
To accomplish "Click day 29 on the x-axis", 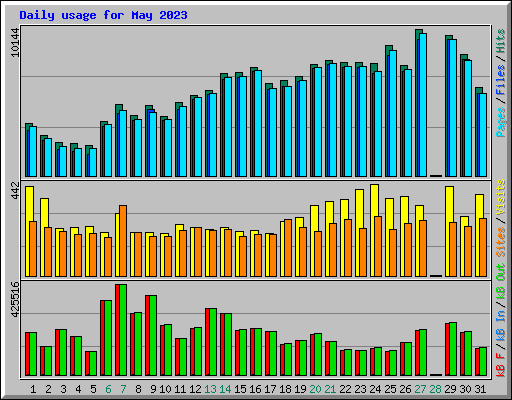I will (450, 389).
